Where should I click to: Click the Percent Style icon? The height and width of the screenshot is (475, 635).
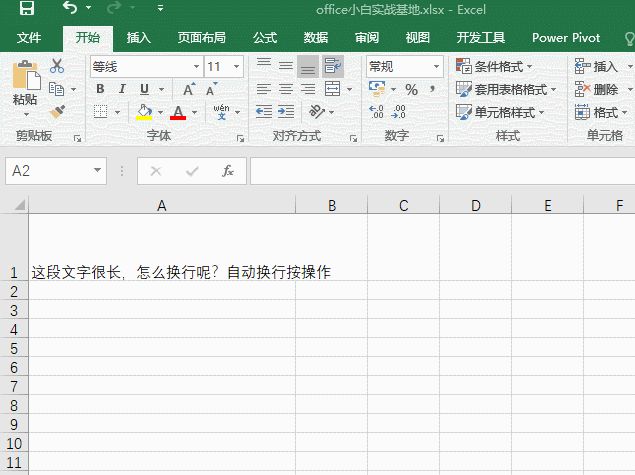[411, 90]
